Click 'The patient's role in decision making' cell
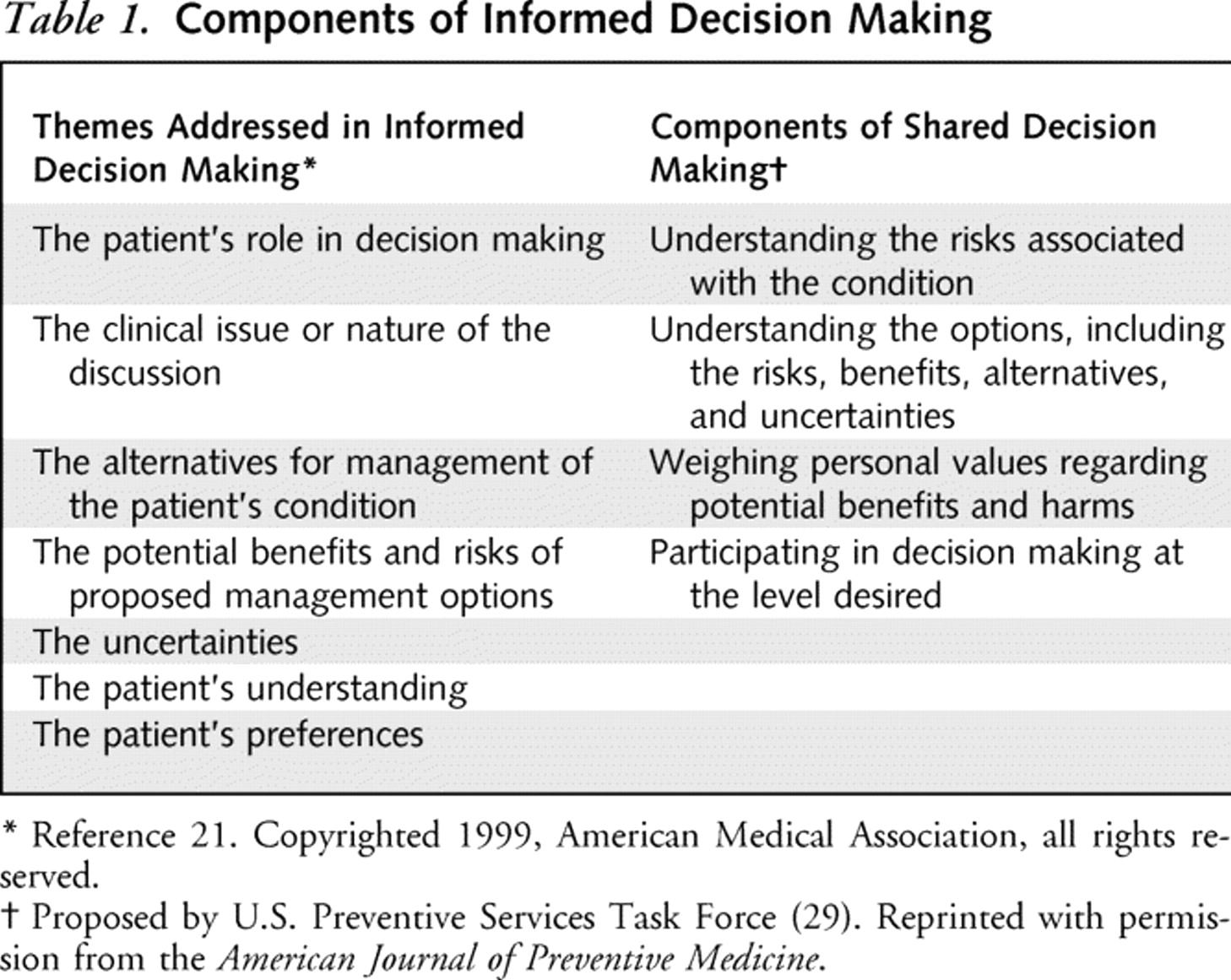1231x980 pixels. (318, 241)
